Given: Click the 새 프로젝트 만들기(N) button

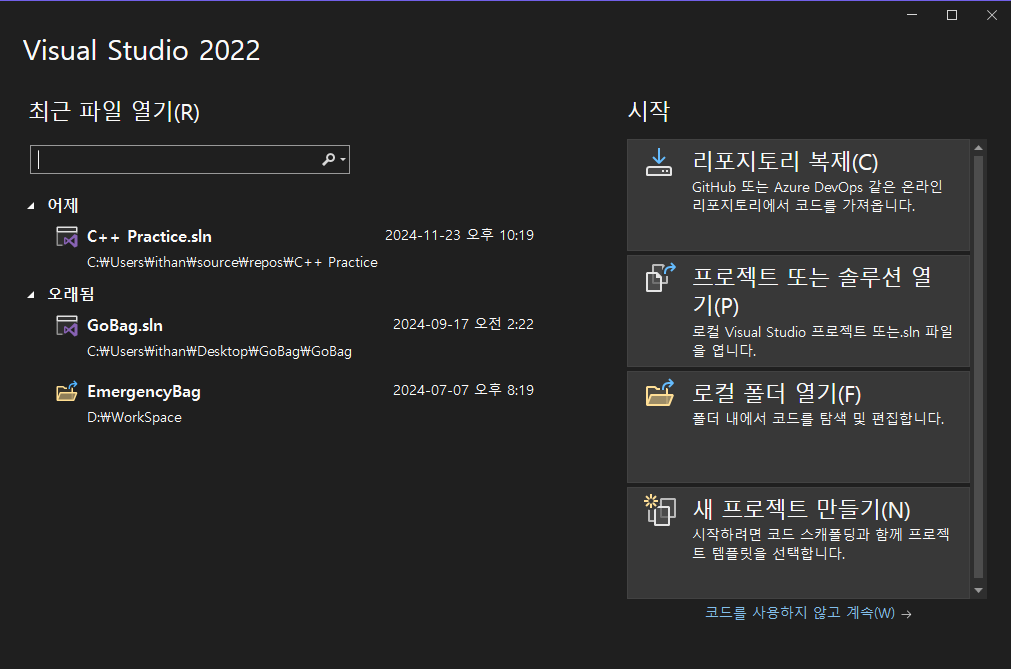Looking at the screenshot, I should pyautogui.click(x=798, y=543).
